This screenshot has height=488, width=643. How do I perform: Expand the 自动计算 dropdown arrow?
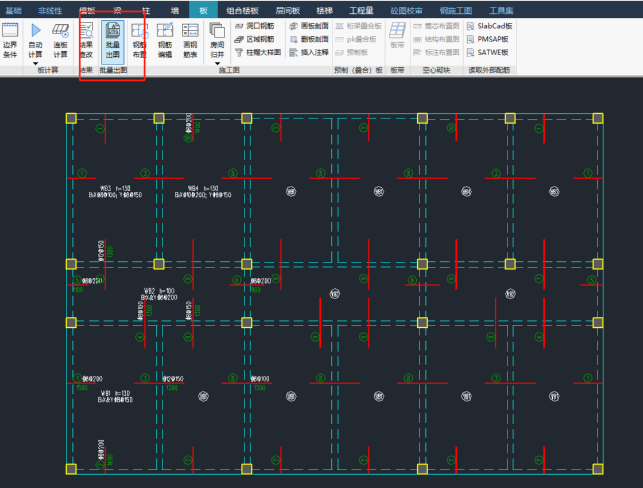(36, 63)
